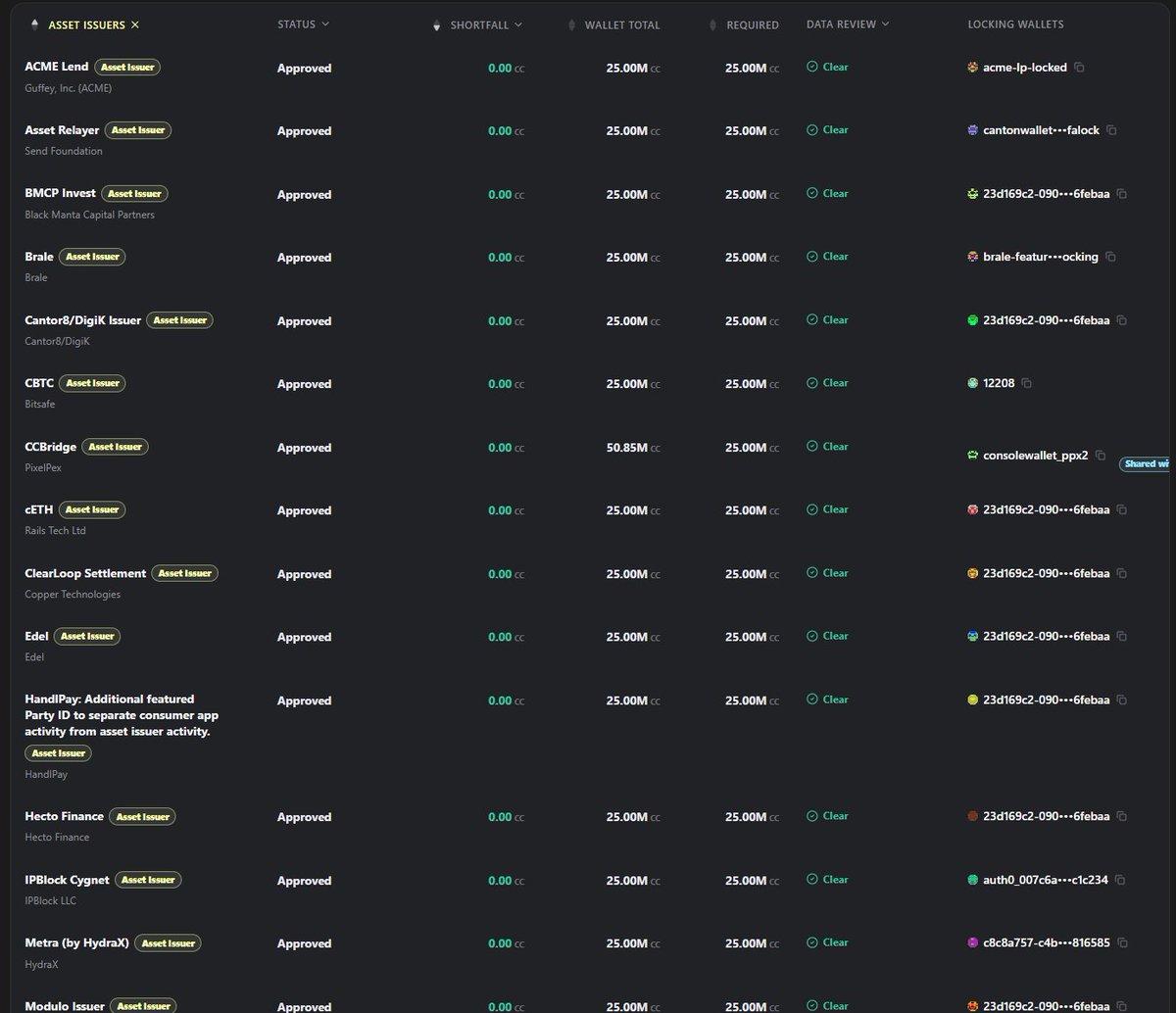
Task: Copy the Cantor8/DigiK Issuer wallet ID
Action: tap(1122, 320)
